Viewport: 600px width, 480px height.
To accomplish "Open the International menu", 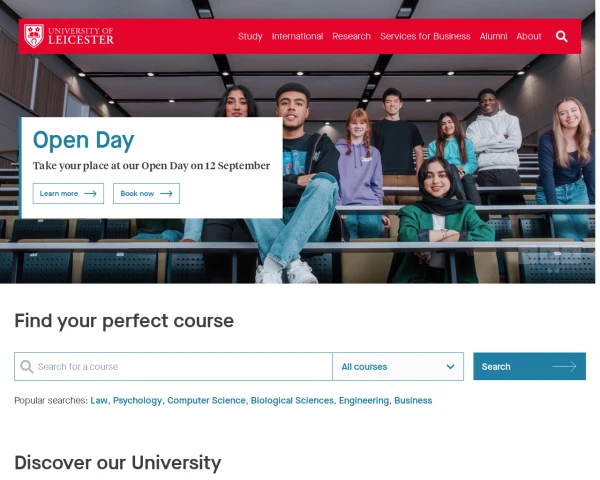I will (x=297, y=36).
